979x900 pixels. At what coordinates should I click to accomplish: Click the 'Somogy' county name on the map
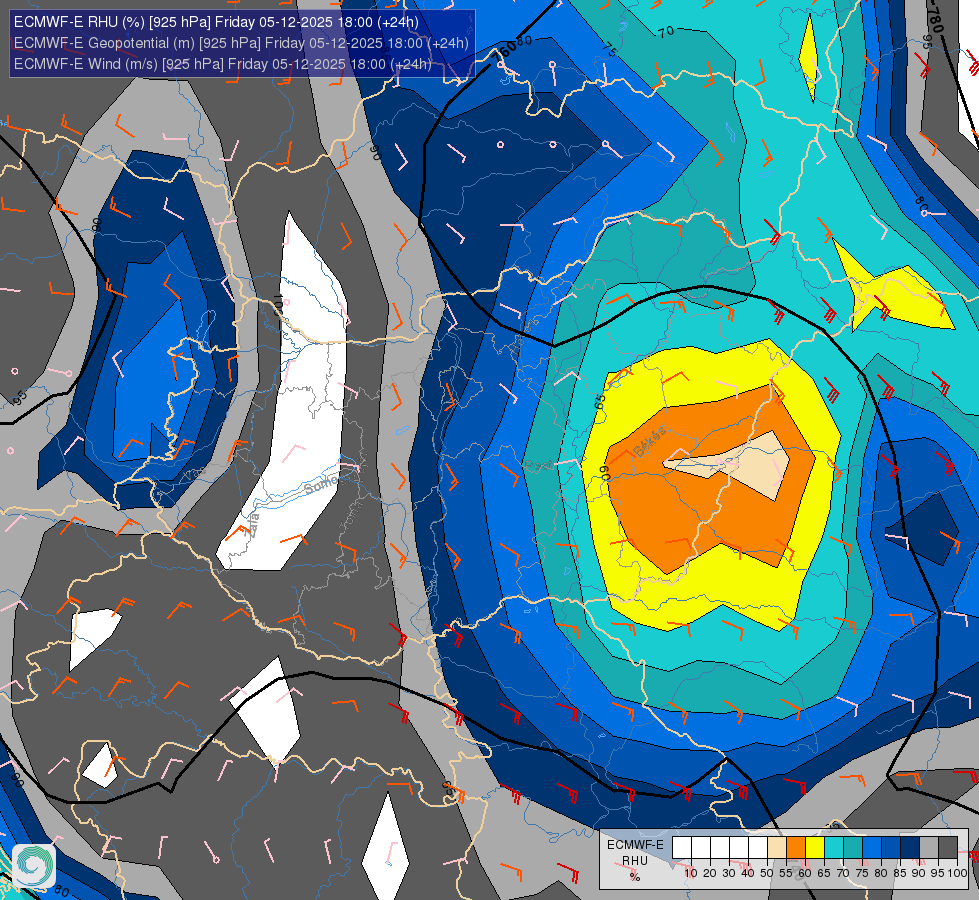(323, 484)
